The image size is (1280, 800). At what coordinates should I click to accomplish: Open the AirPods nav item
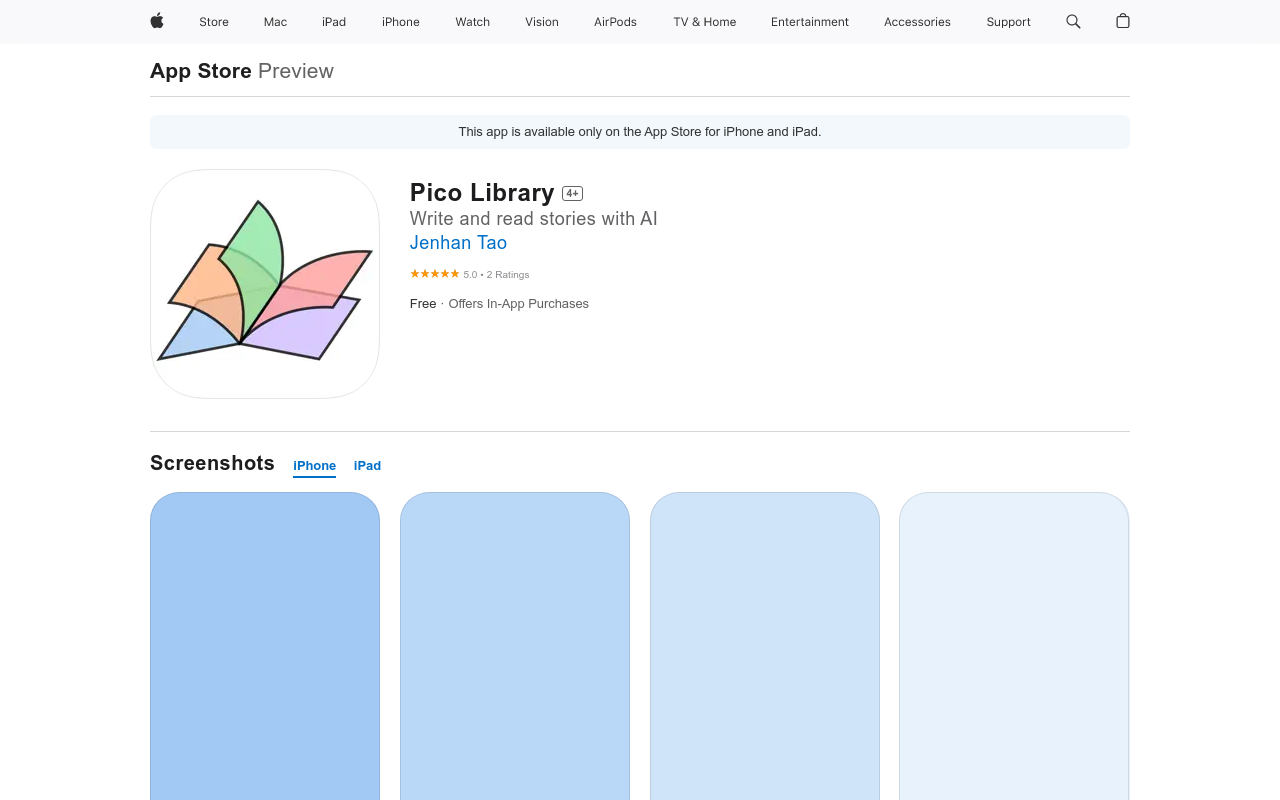[615, 22]
